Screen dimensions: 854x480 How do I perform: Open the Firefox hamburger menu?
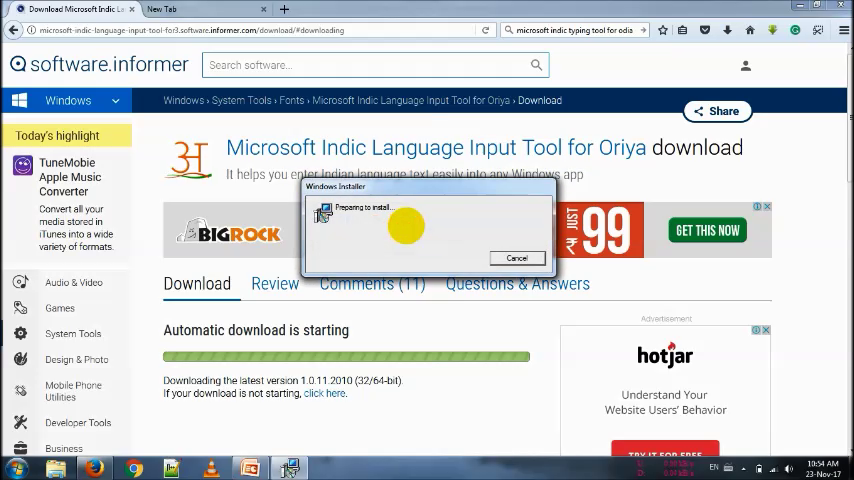point(844,31)
